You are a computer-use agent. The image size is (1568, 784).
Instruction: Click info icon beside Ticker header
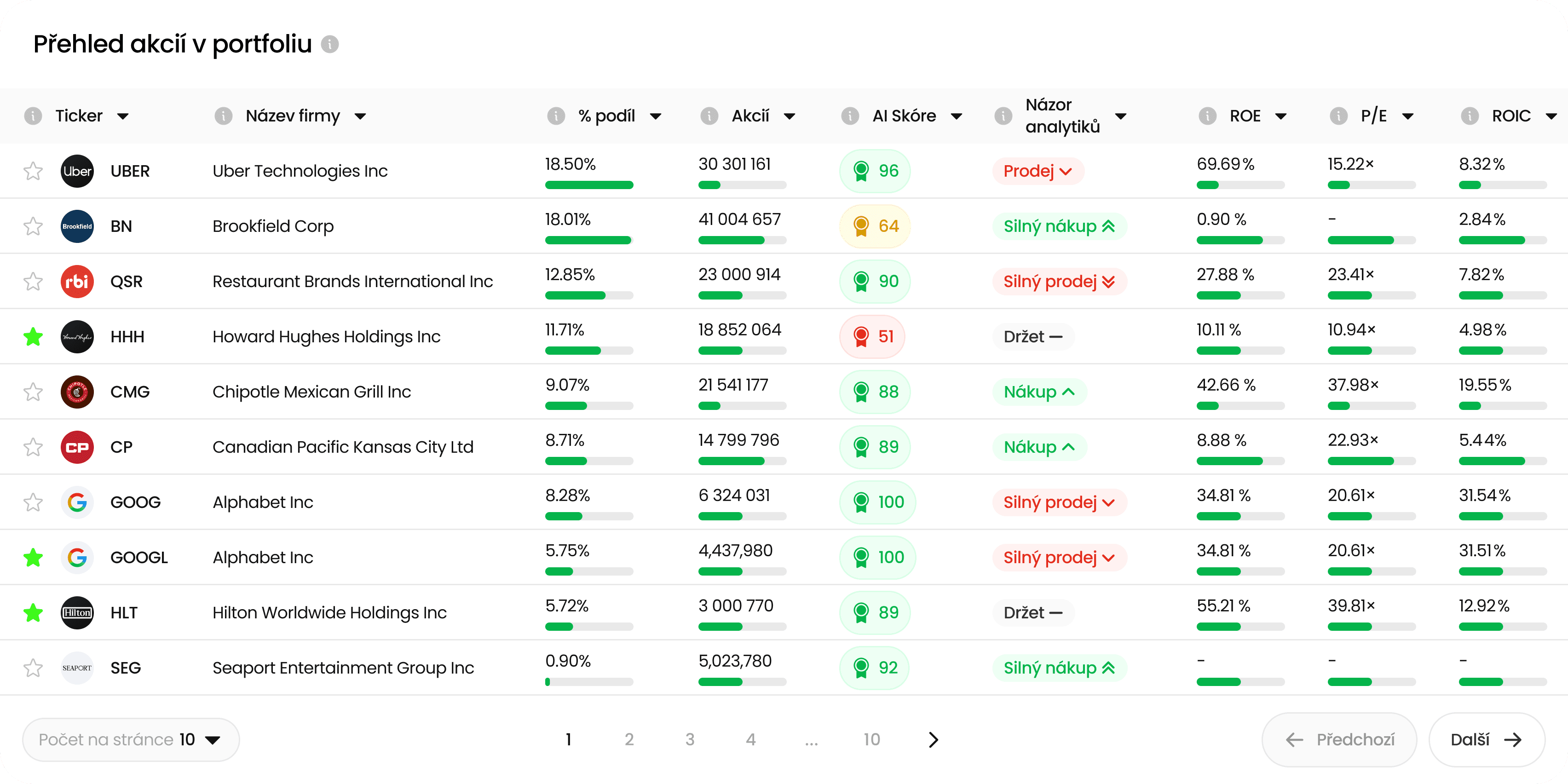(33, 115)
